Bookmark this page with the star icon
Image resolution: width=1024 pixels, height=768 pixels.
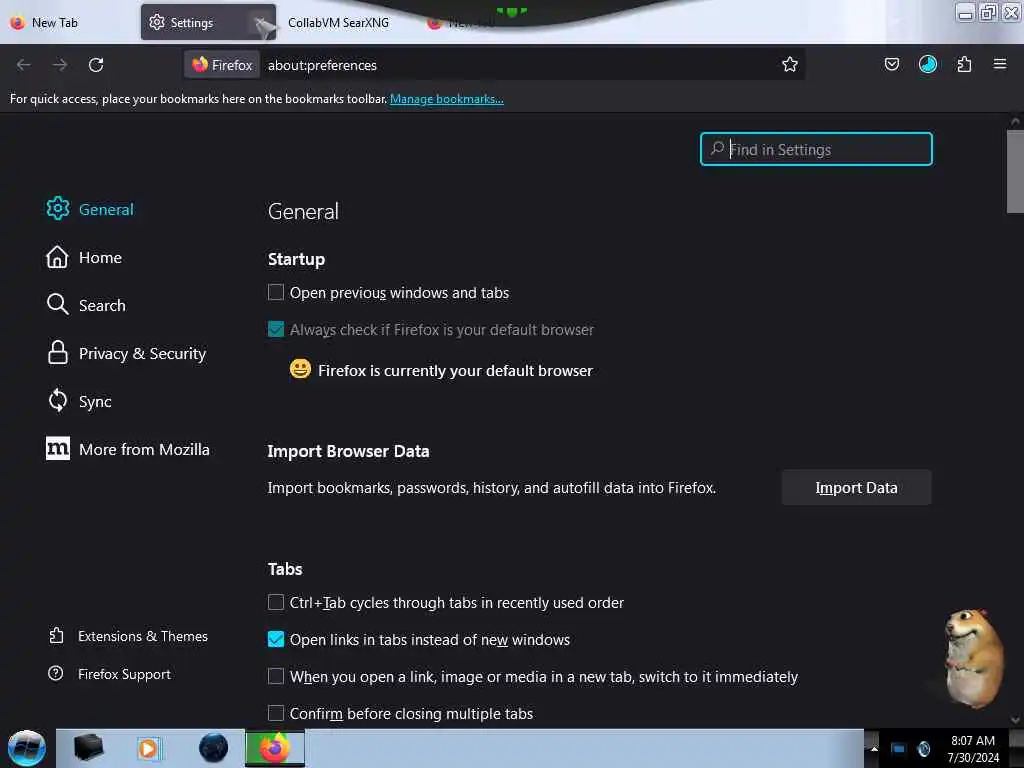790,64
